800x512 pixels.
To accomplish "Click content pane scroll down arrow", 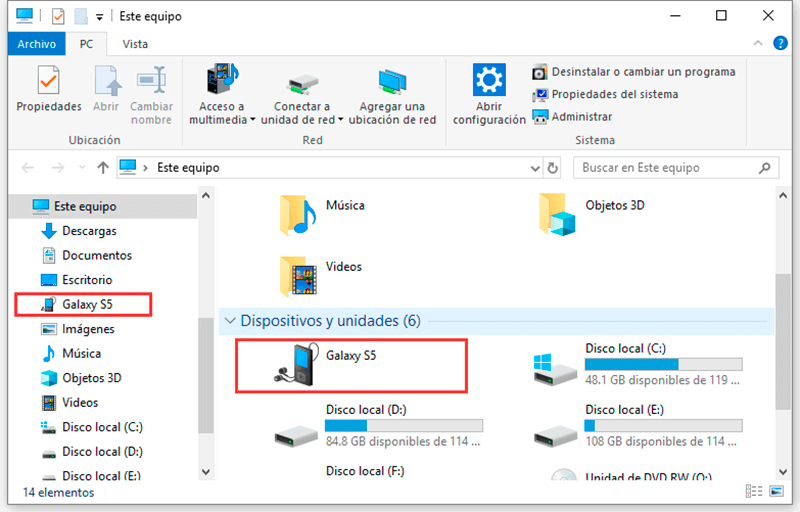I will [x=783, y=472].
